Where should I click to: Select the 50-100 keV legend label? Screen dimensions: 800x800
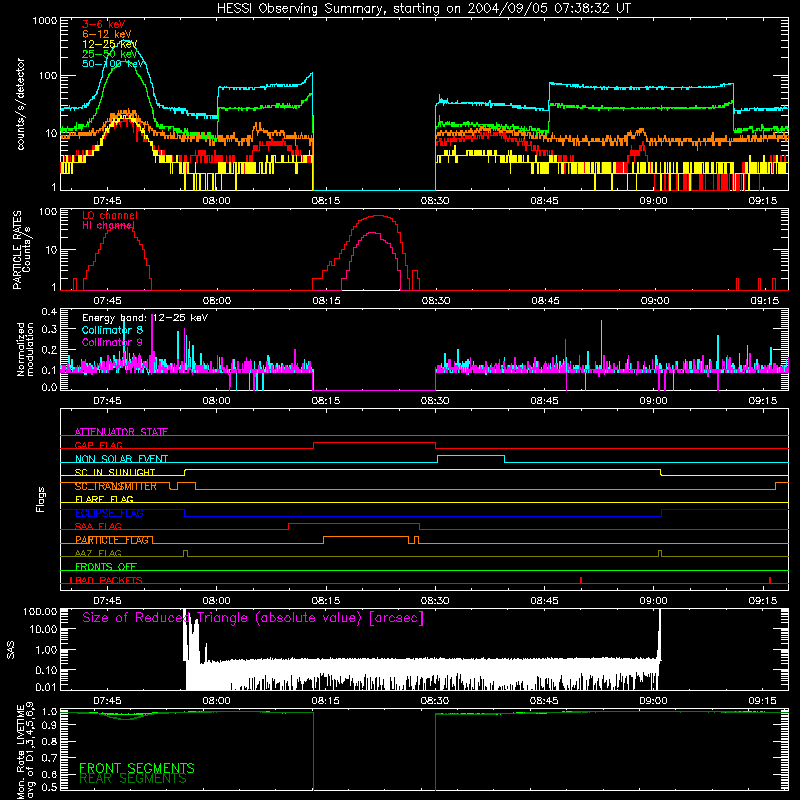113,64
